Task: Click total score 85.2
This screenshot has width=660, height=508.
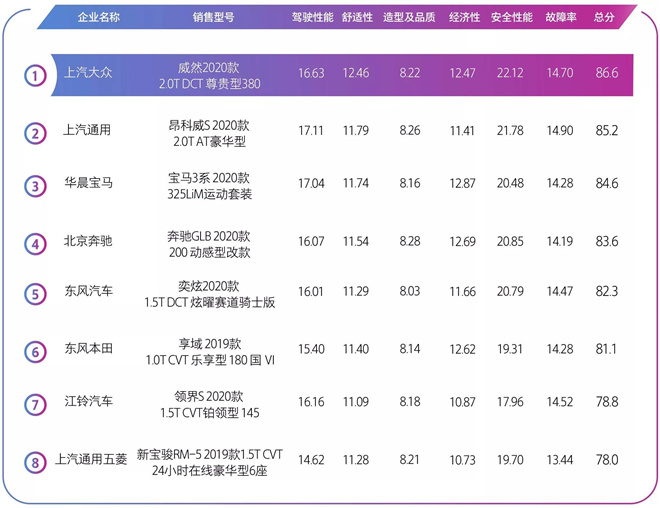Action: pos(607,130)
